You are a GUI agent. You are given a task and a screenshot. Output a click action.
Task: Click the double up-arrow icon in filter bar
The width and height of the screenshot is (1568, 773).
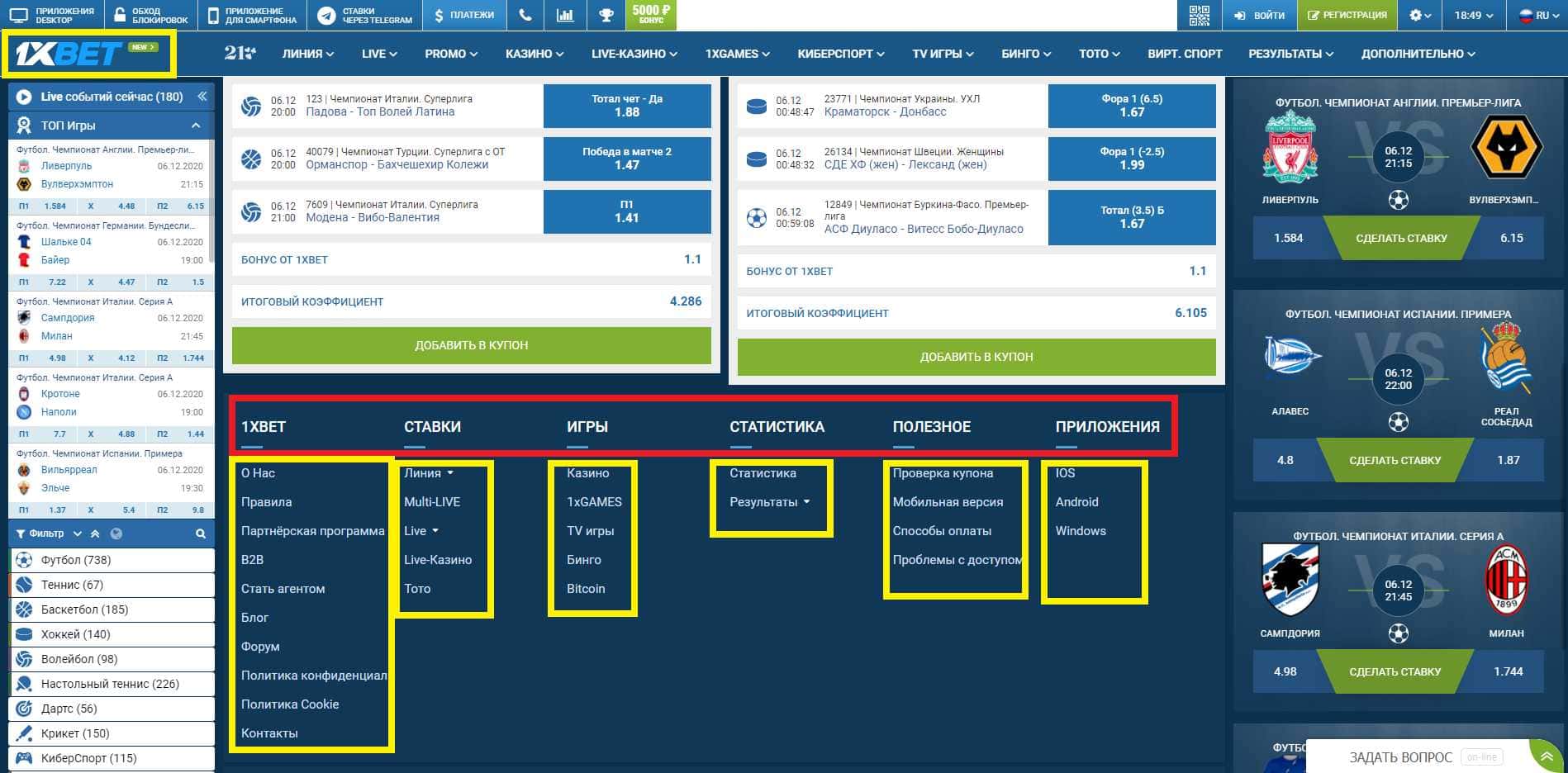[x=95, y=534]
